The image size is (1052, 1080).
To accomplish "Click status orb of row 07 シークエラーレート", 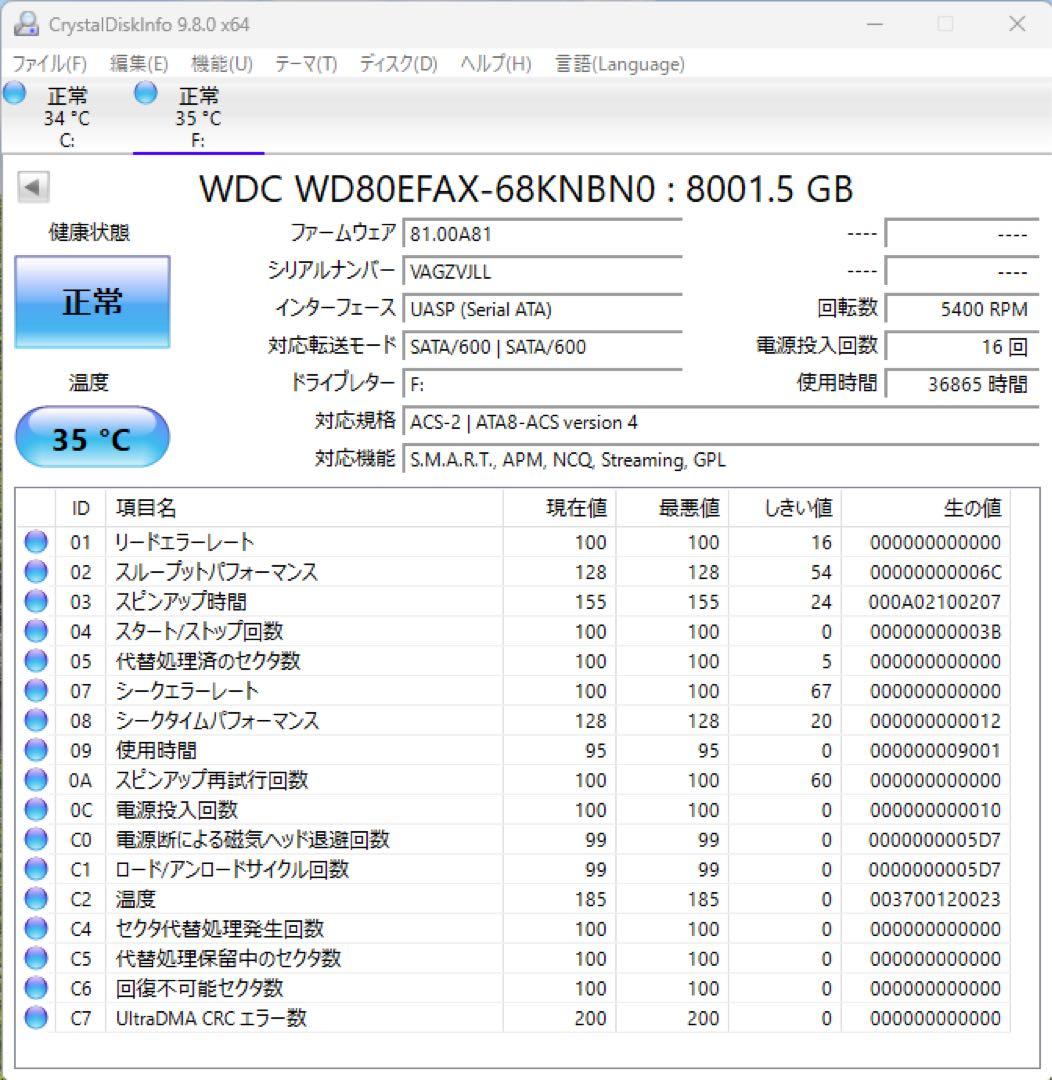I will pos(36,690).
